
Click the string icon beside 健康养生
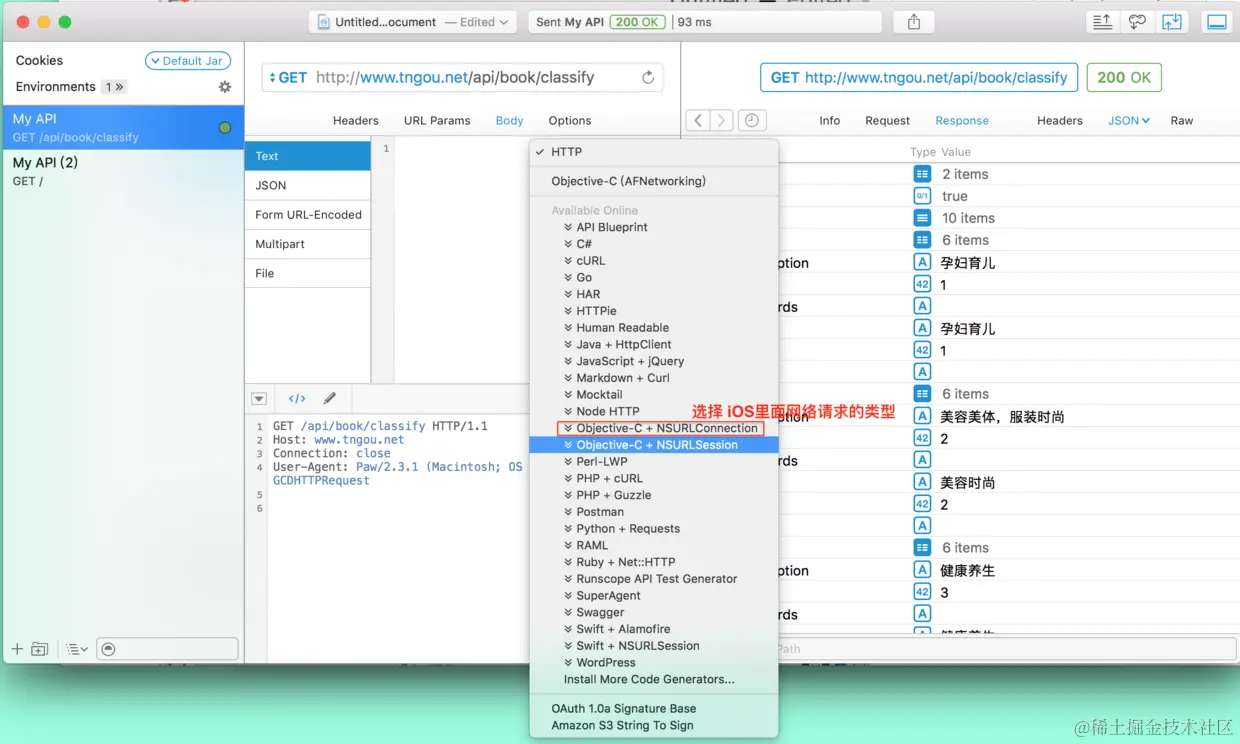[x=922, y=570]
